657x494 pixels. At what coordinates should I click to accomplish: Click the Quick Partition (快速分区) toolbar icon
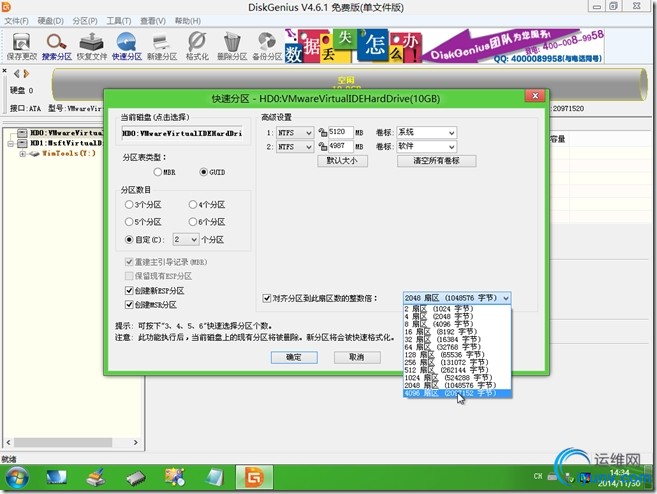127,46
